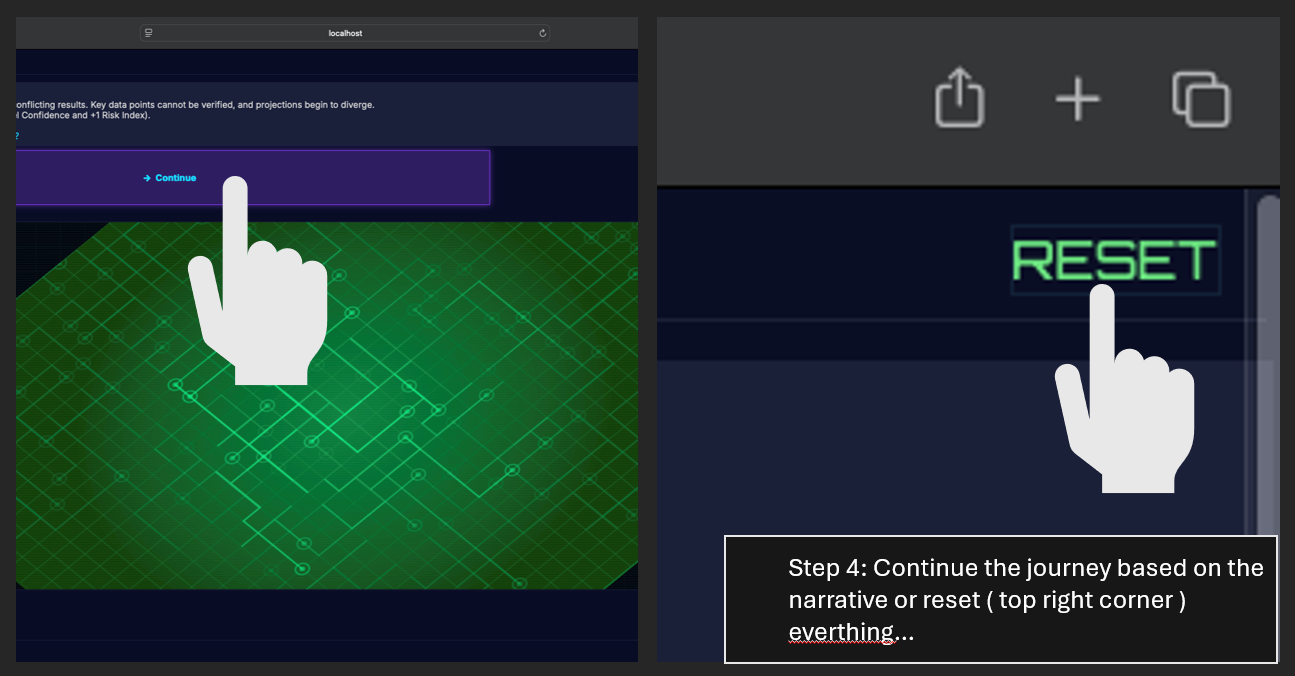Open the site settings icon in the address bar
Screen dimensions: 1295x676
(x=149, y=32)
